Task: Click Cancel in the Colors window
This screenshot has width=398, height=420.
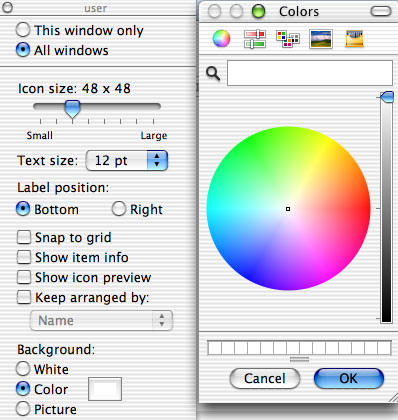Action: pyautogui.click(x=265, y=378)
